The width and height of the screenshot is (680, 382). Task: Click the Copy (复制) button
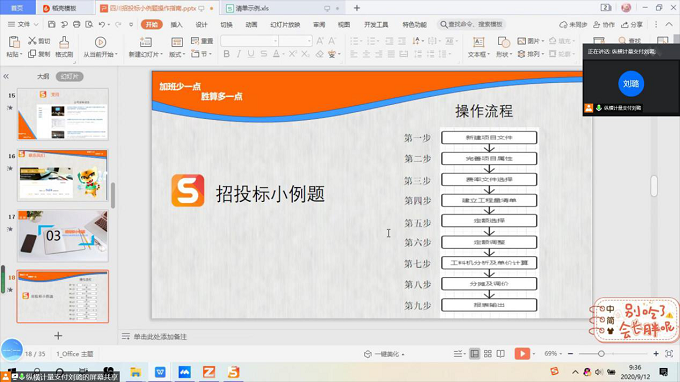coord(39,54)
